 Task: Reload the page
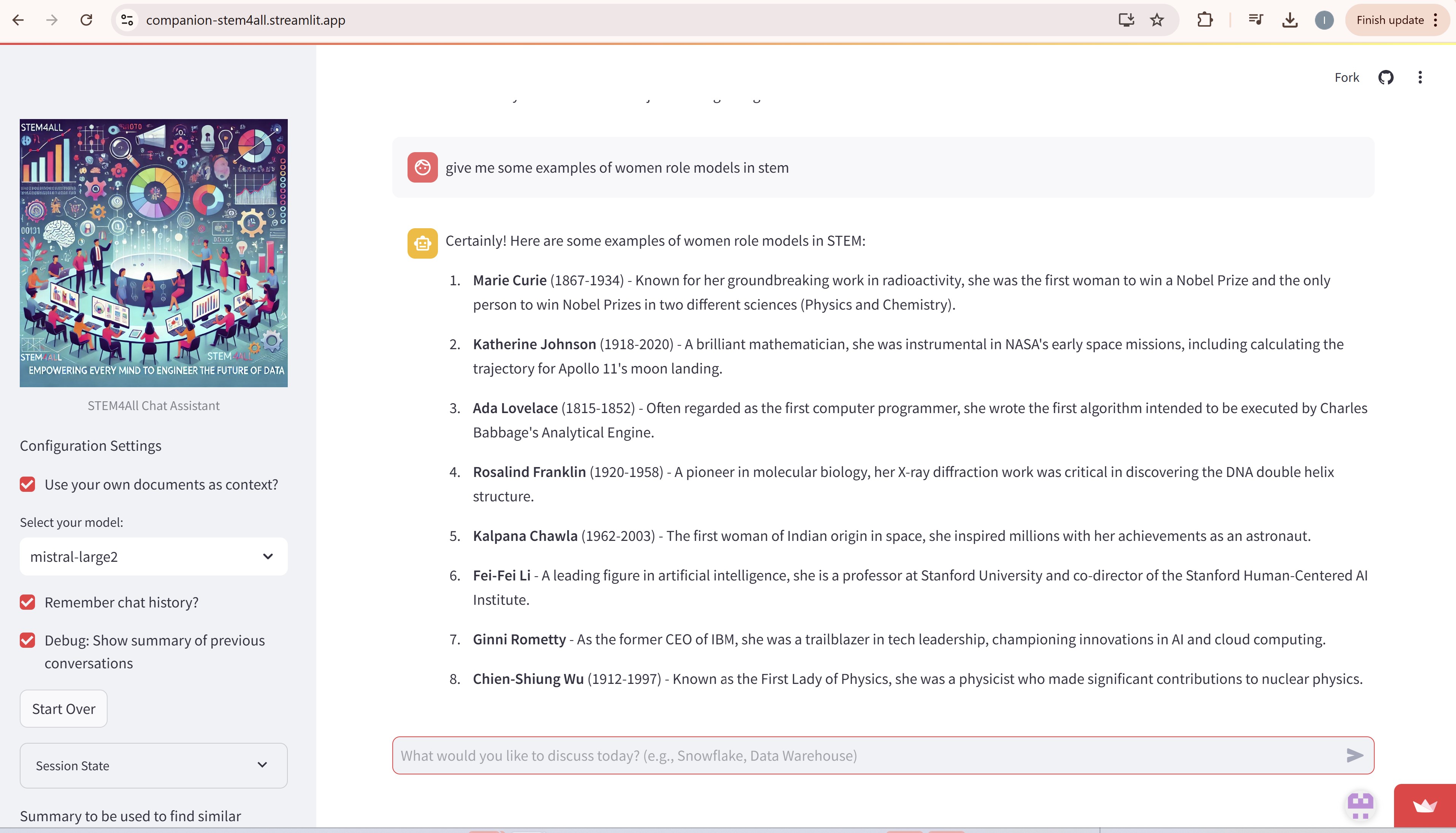tap(86, 20)
